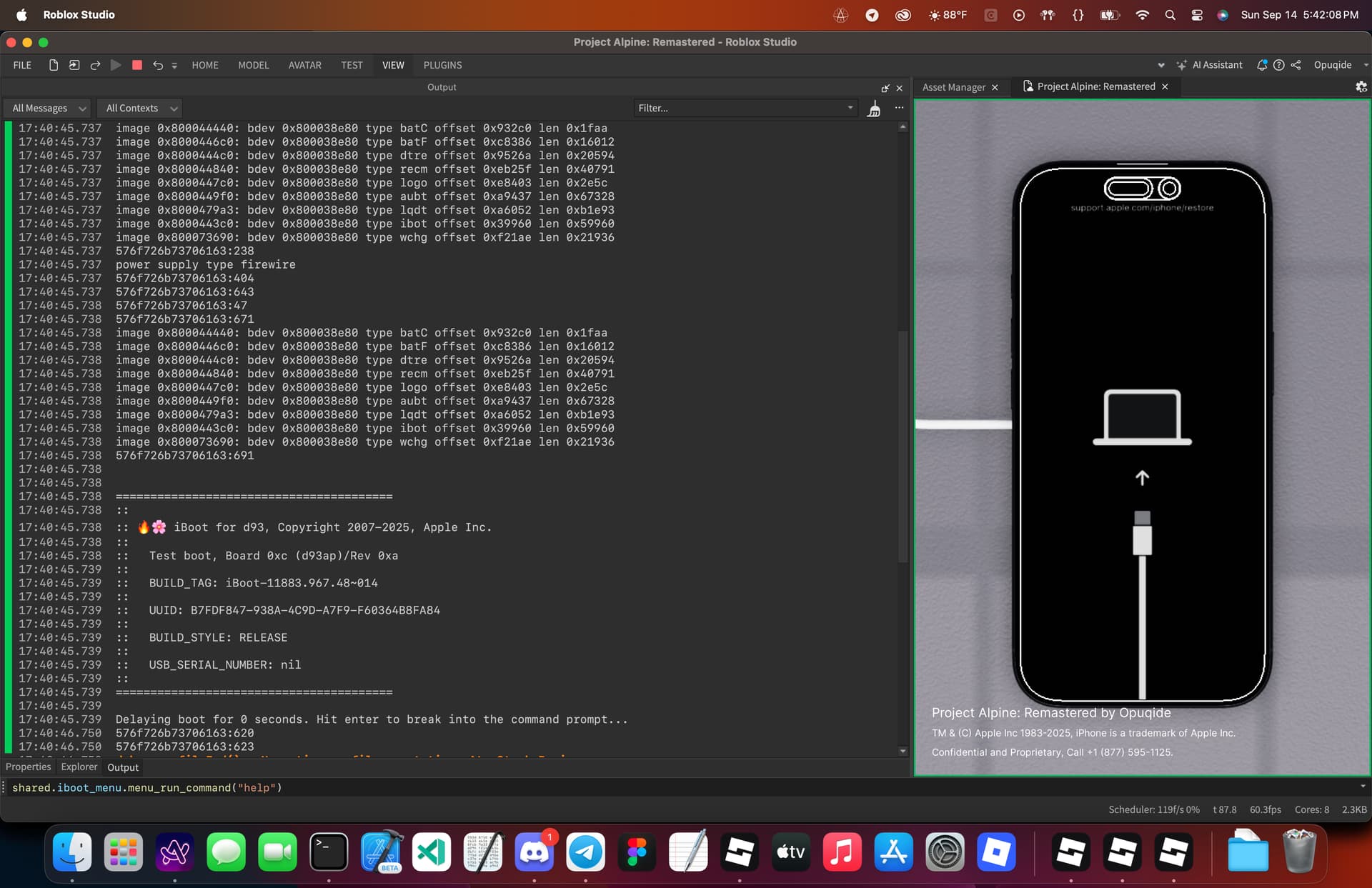1372x888 pixels.
Task: Undock the Output panel with the pop-out icon
Action: click(x=885, y=88)
